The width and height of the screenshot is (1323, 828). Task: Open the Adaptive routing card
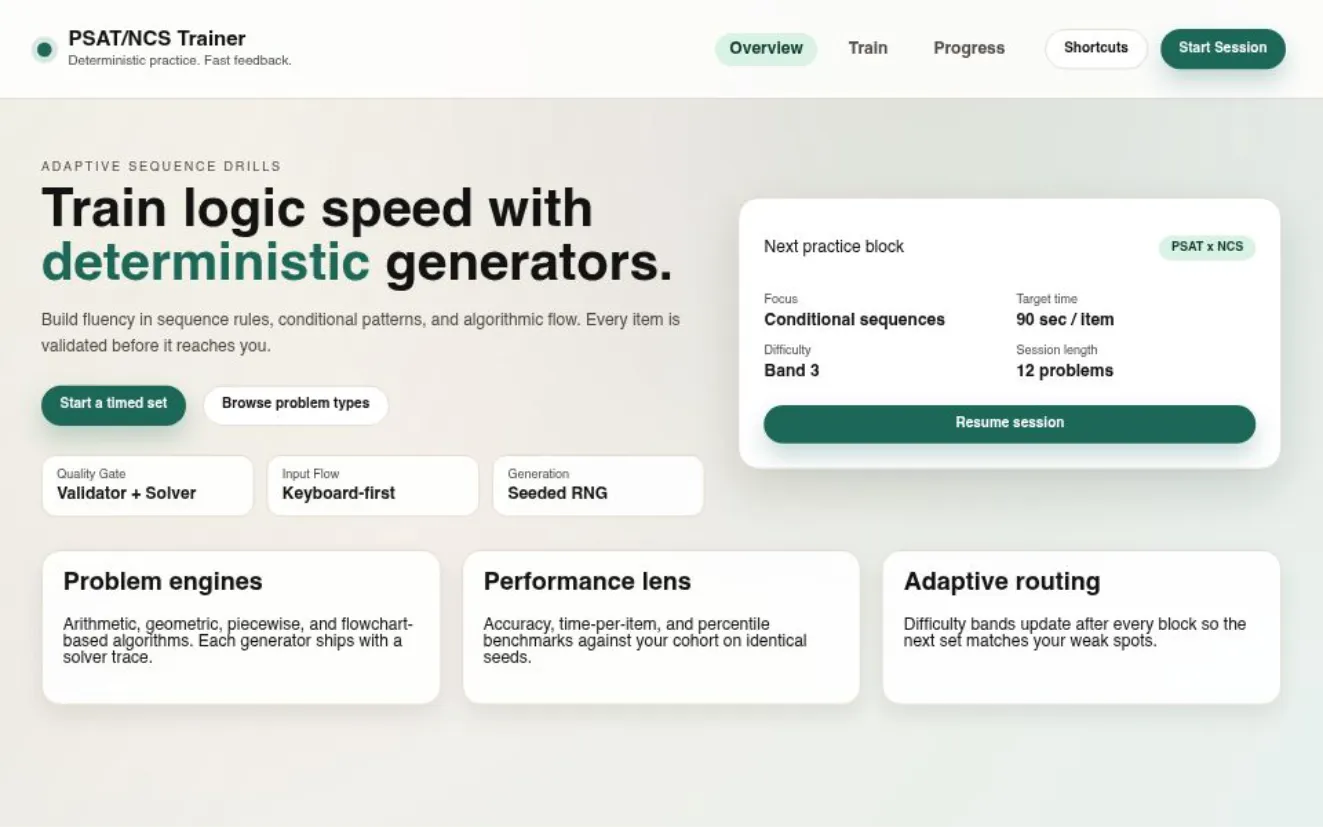[1081, 627]
